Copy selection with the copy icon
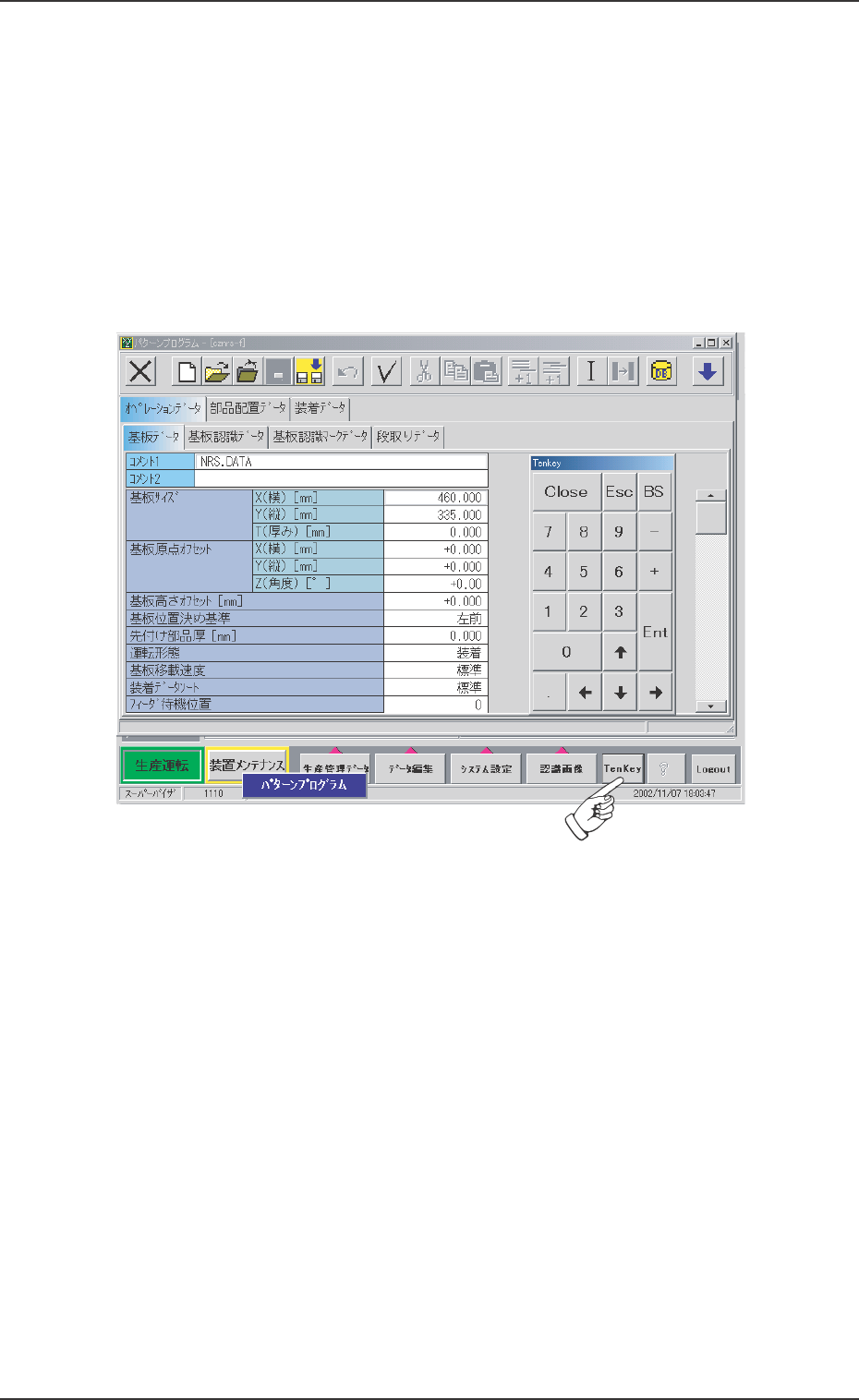Screen dimensions: 859x1400 click(x=454, y=372)
